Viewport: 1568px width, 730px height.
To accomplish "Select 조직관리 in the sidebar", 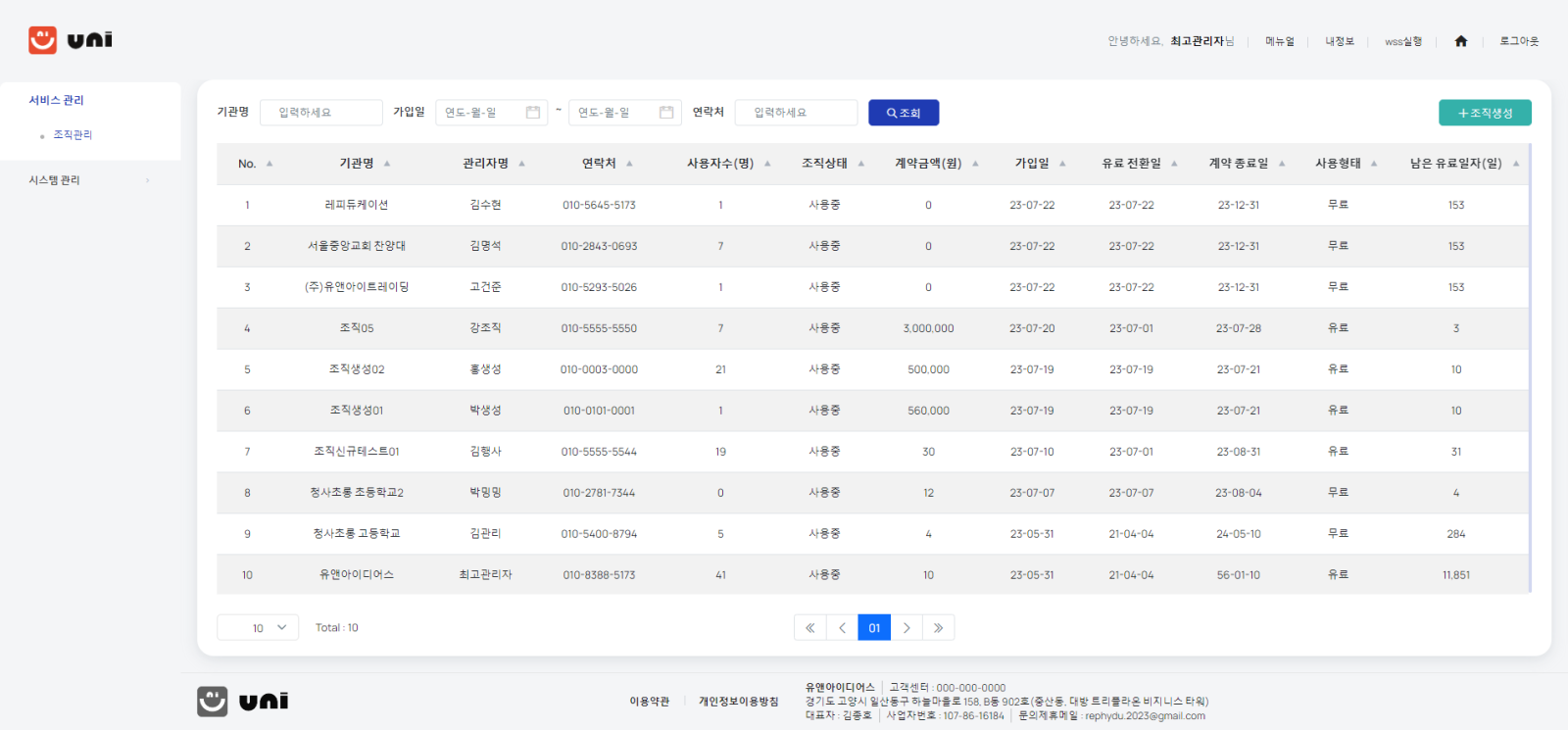I will coord(73,135).
